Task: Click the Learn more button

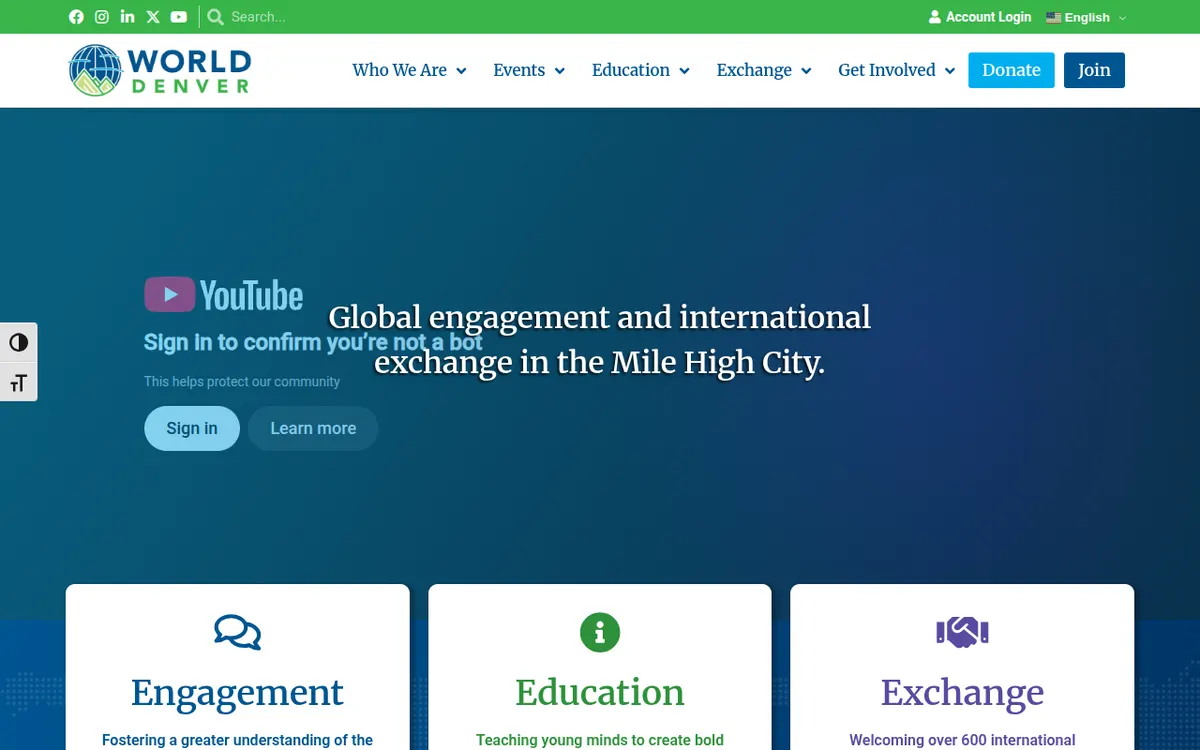Action: point(313,428)
